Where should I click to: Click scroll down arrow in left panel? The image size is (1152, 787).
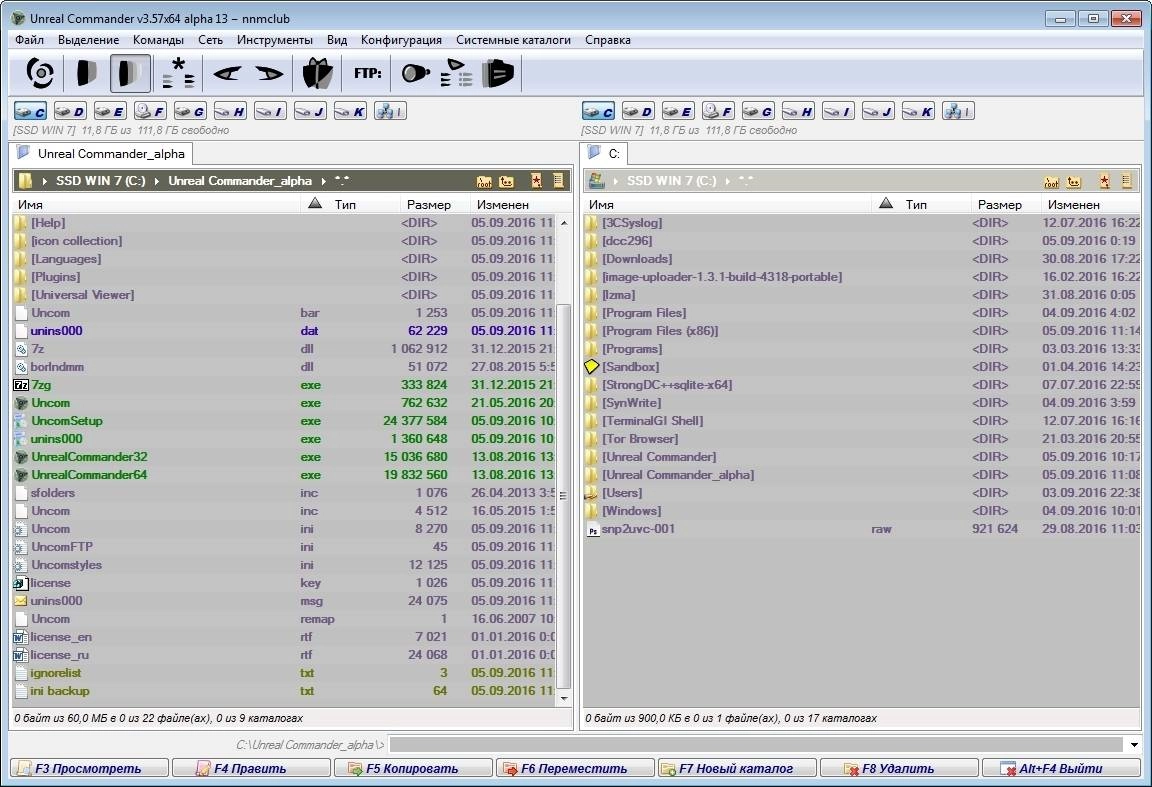click(x=564, y=698)
